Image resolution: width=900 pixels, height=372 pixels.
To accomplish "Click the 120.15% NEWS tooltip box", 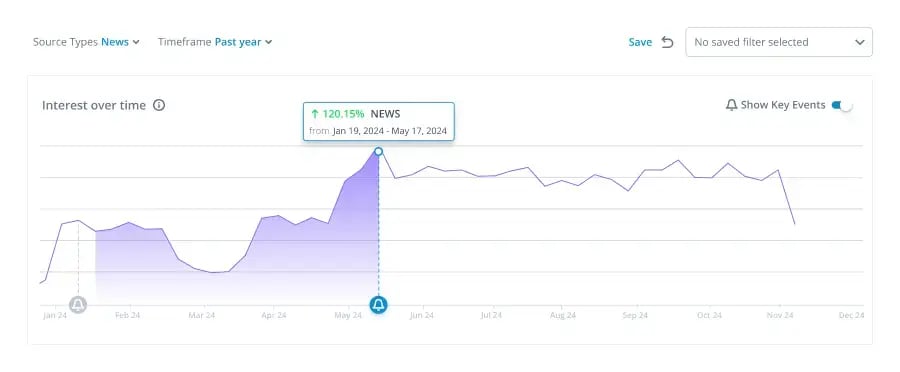I will tap(379, 121).
